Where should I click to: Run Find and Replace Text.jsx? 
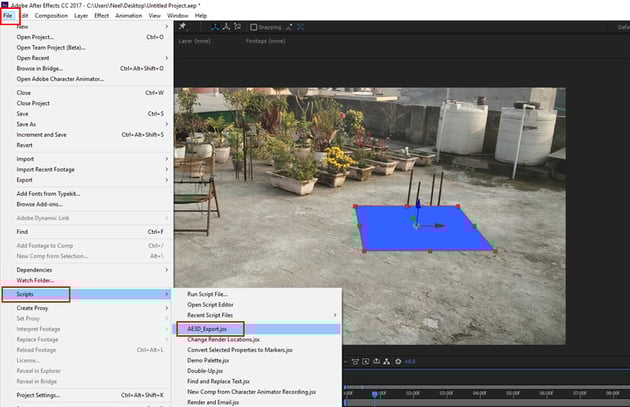click(257, 381)
